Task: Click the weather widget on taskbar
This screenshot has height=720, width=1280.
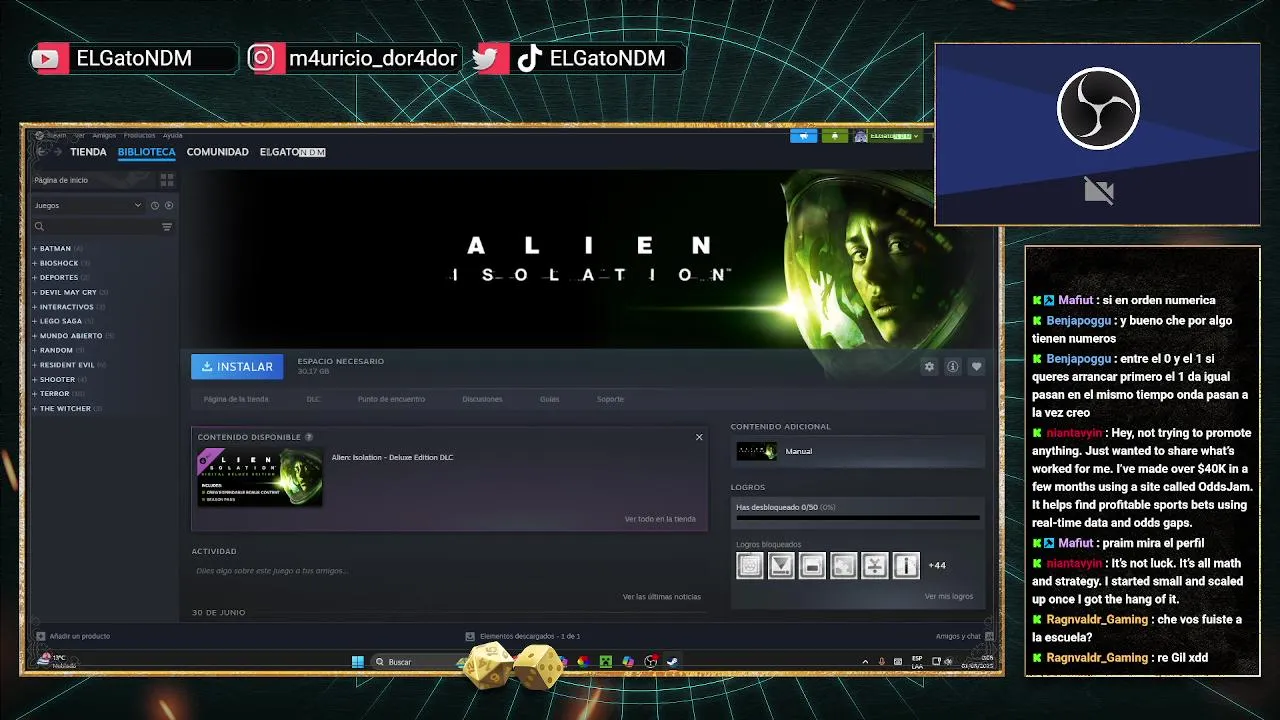Action: point(58,660)
